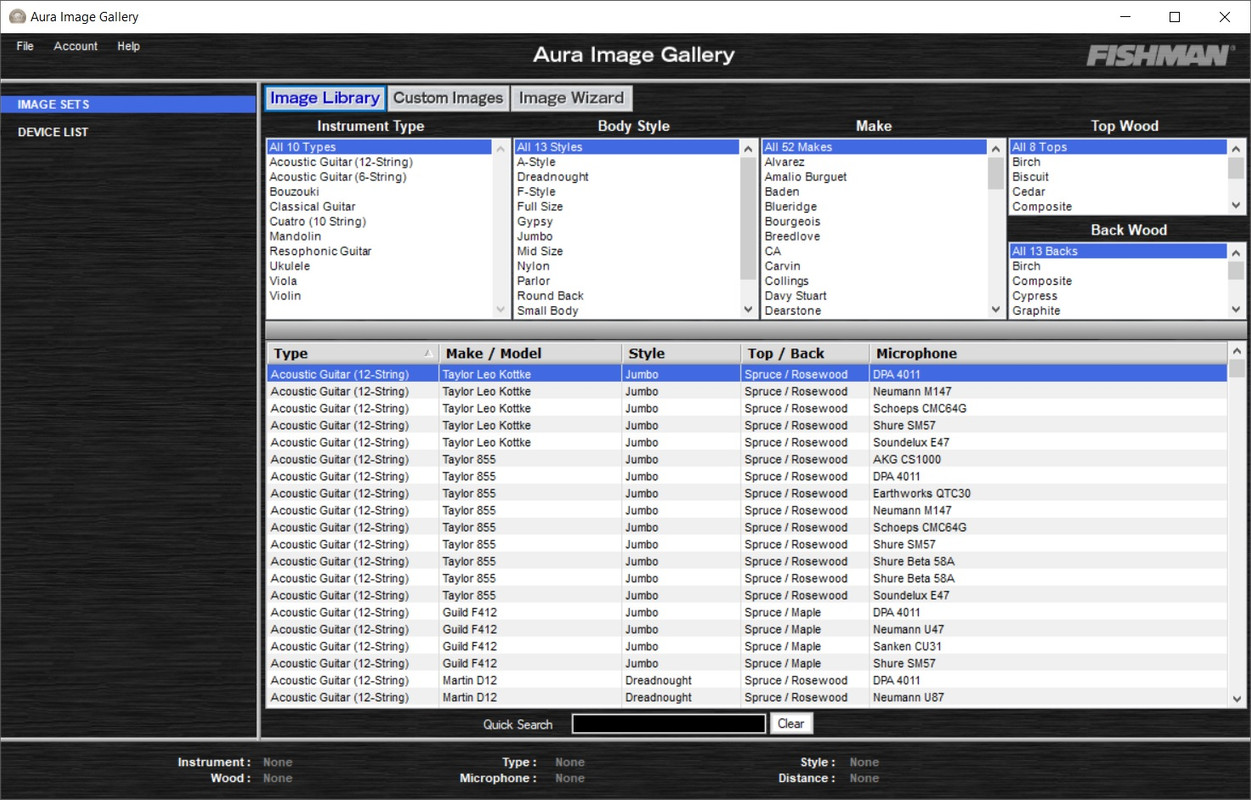Select Mandolin instrument type
This screenshot has height=800, width=1251.
(x=379, y=237)
